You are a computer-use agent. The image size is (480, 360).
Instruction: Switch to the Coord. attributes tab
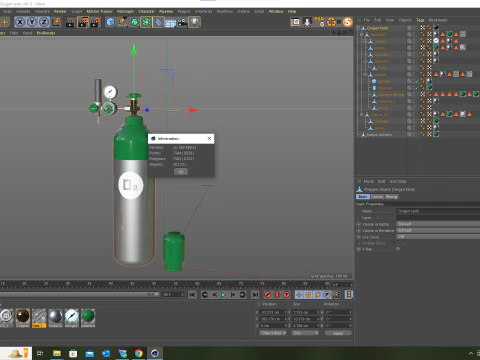point(377,197)
